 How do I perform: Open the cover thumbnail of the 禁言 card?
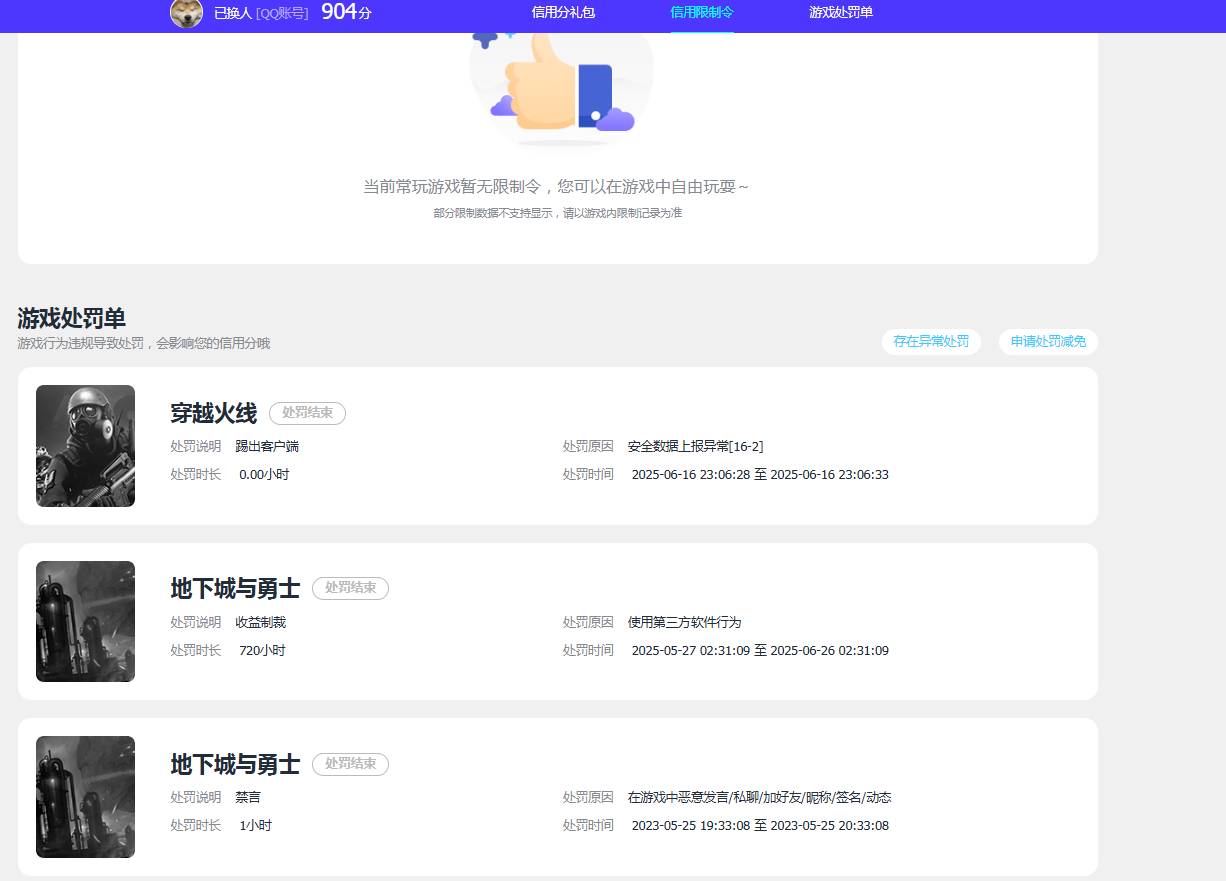(x=85, y=797)
